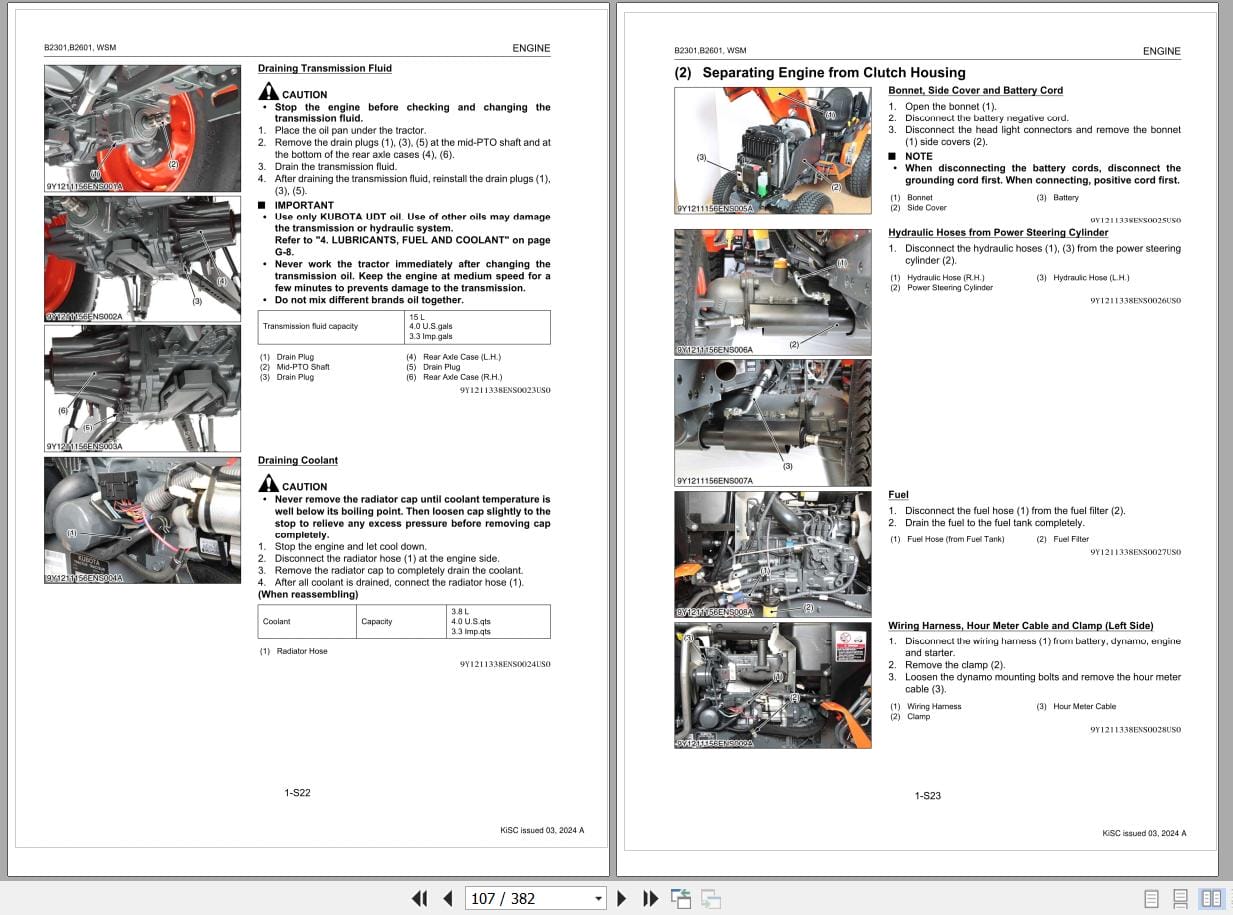The image size is (1233, 915).
Task: Switch to continuous scrolling view
Action: [x=1180, y=898]
